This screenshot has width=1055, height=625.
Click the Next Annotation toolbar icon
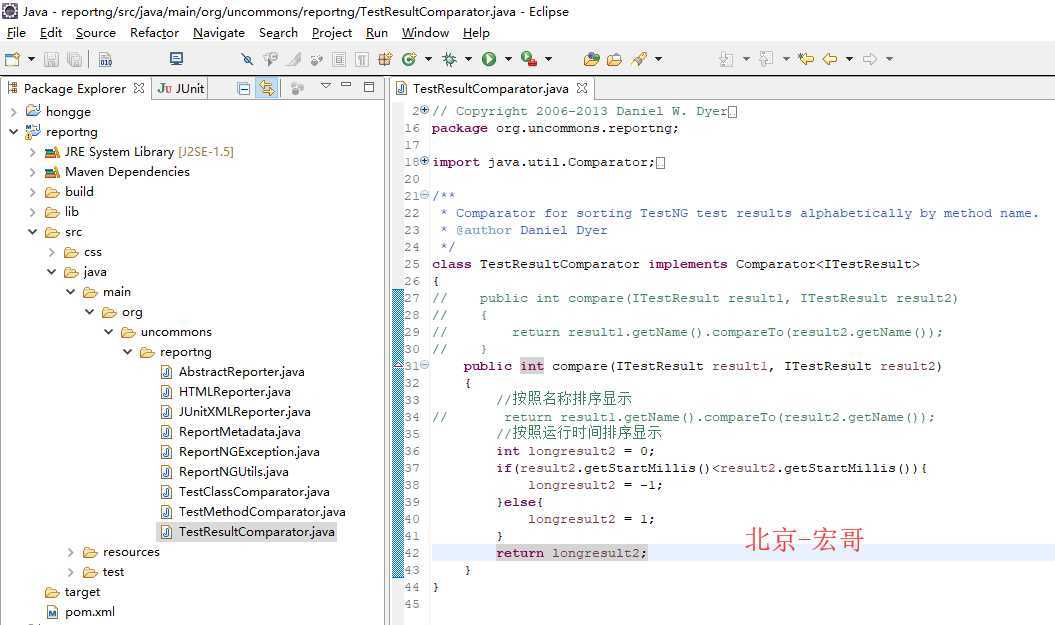tap(726, 59)
